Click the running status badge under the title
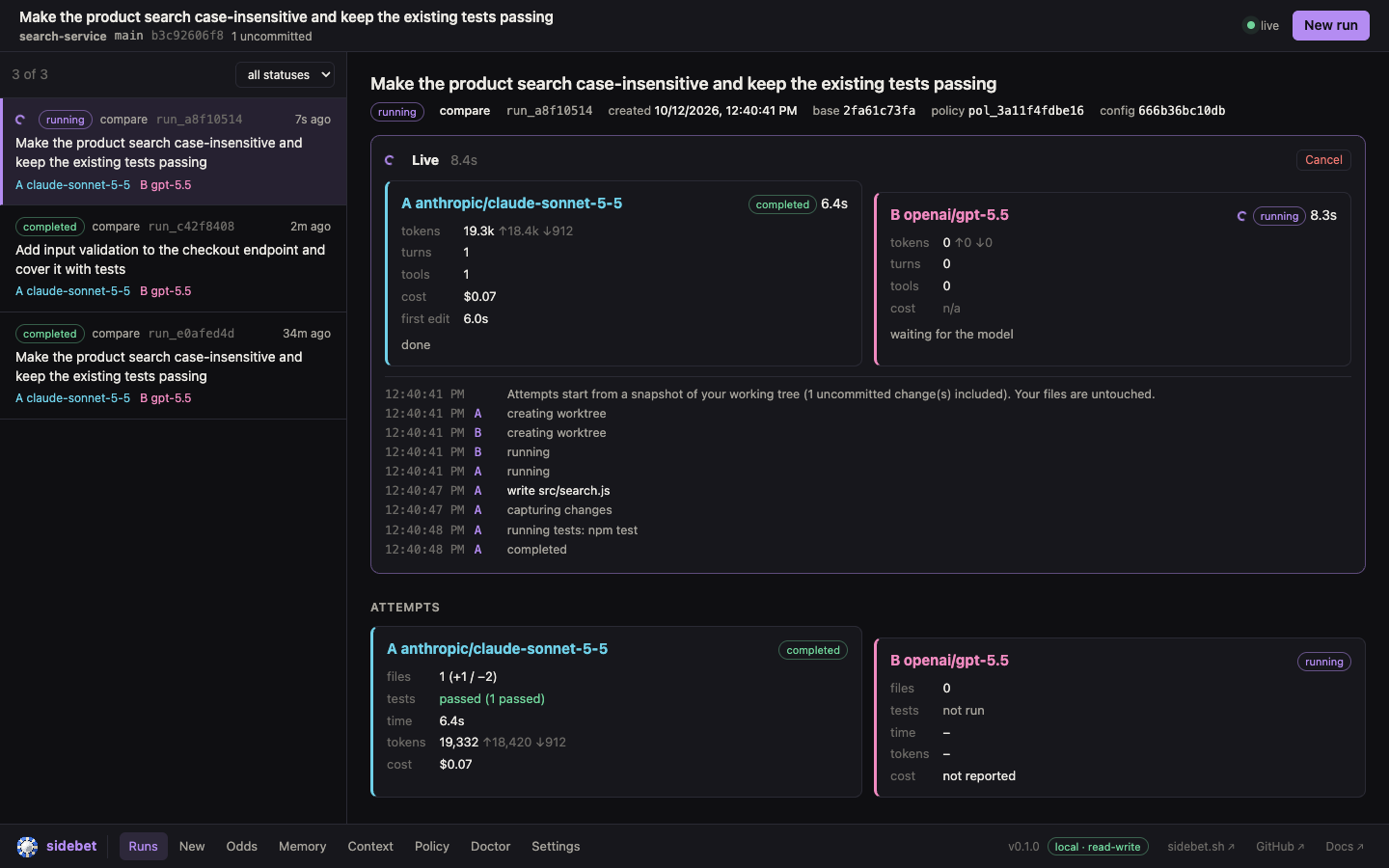This screenshot has height=868, width=1389. (x=397, y=112)
